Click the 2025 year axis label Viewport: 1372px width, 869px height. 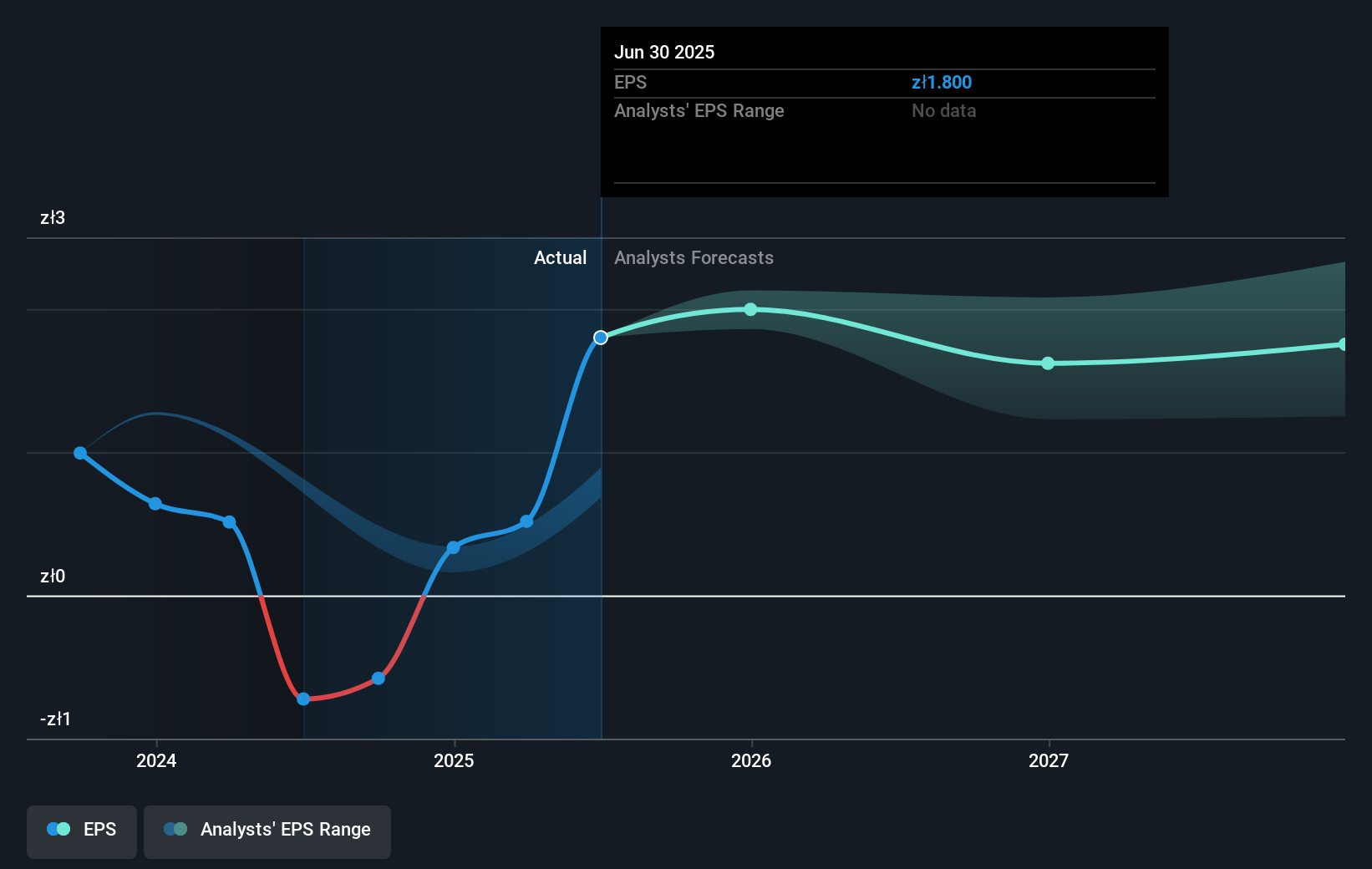[454, 761]
